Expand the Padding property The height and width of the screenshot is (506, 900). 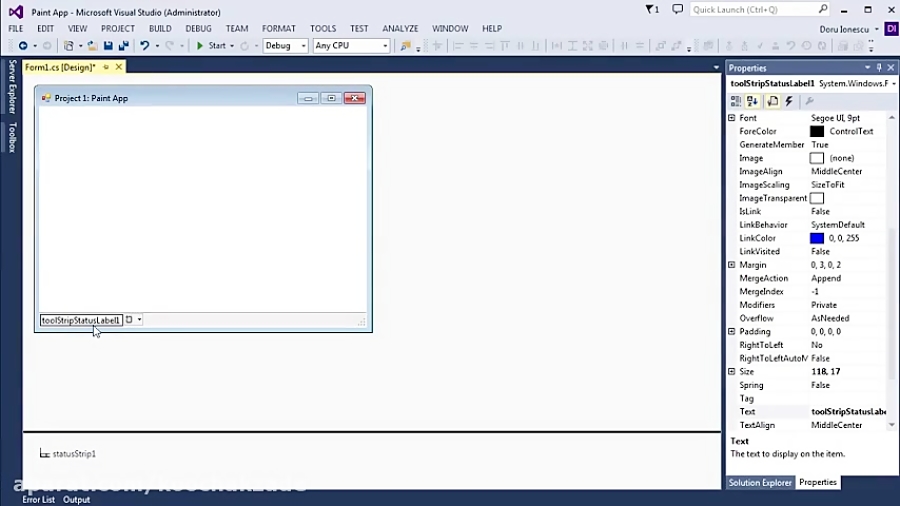tap(732, 332)
